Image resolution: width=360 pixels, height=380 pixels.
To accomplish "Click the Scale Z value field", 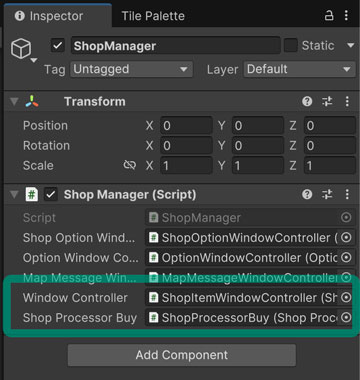I will pyautogui.click(x=330, y=166).
